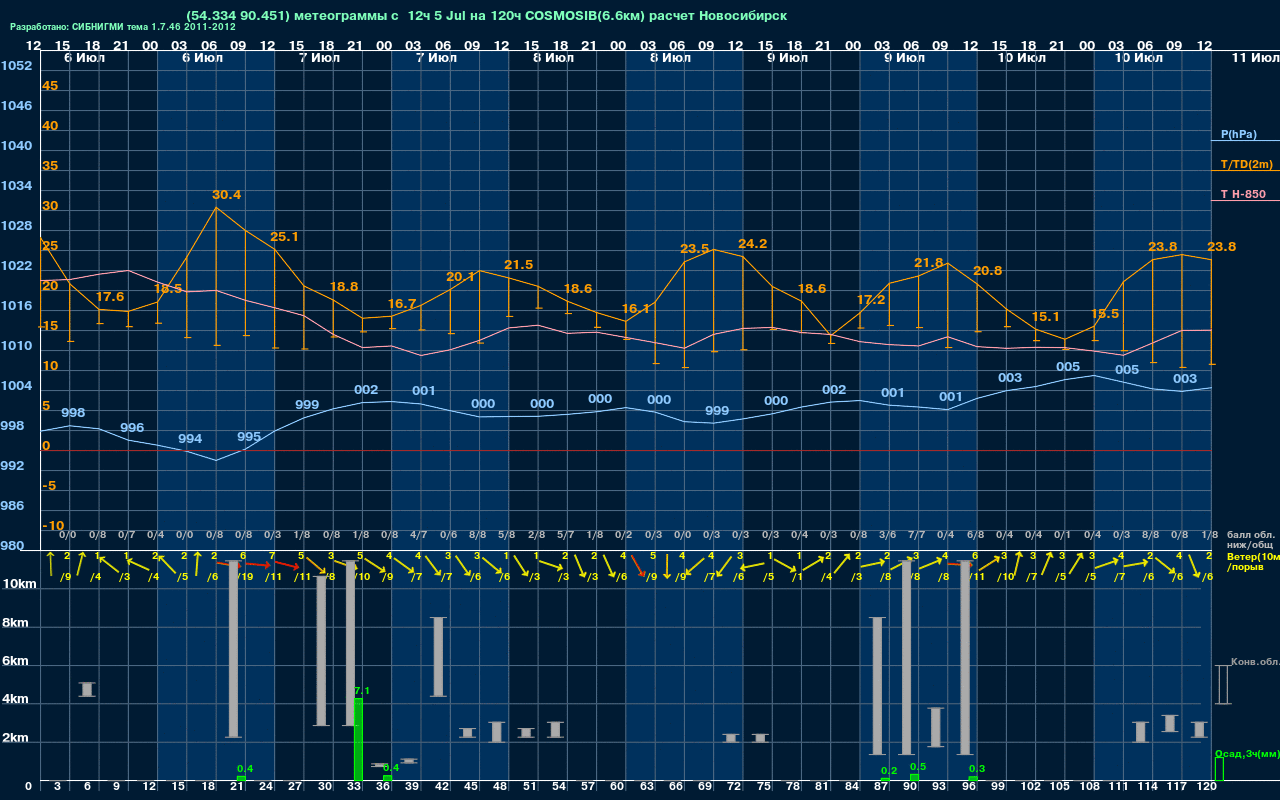Viewport: 1280px width, 800px height.
Task: Select the "Ветер(10м) /порыв" label
Action: point(1253,561)
